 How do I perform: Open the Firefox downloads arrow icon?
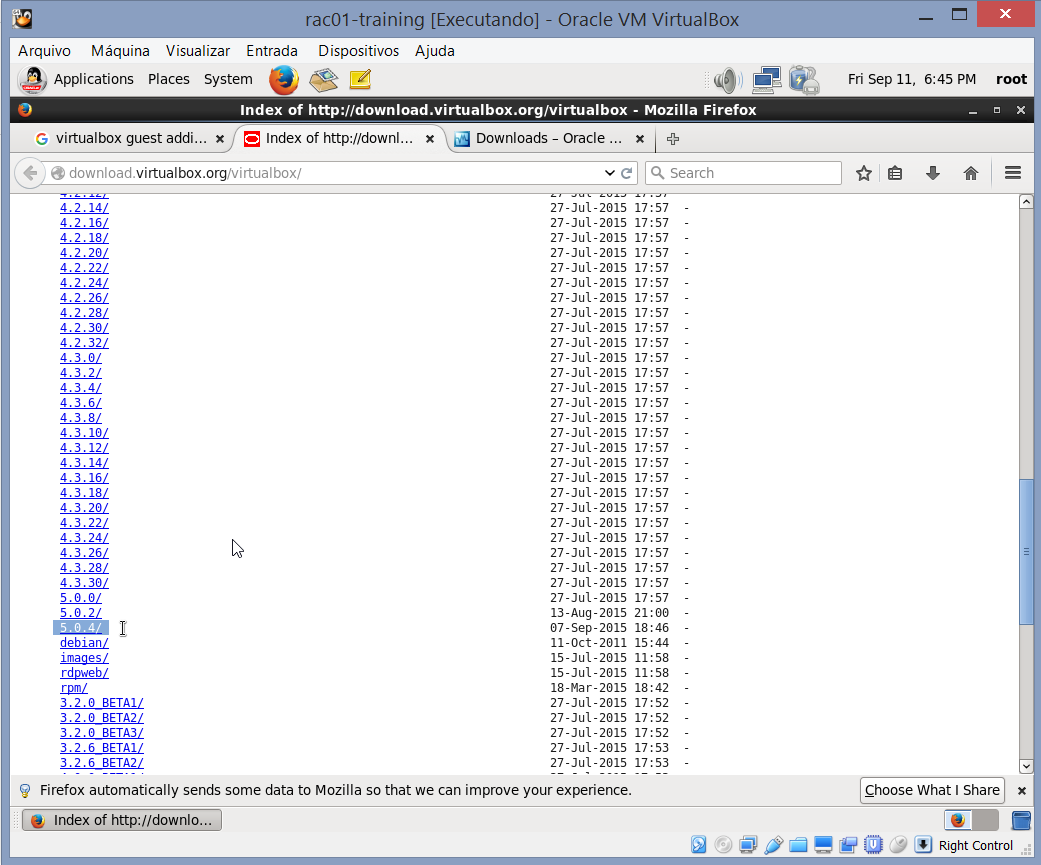pyautogui.click(x=933, y=173)
